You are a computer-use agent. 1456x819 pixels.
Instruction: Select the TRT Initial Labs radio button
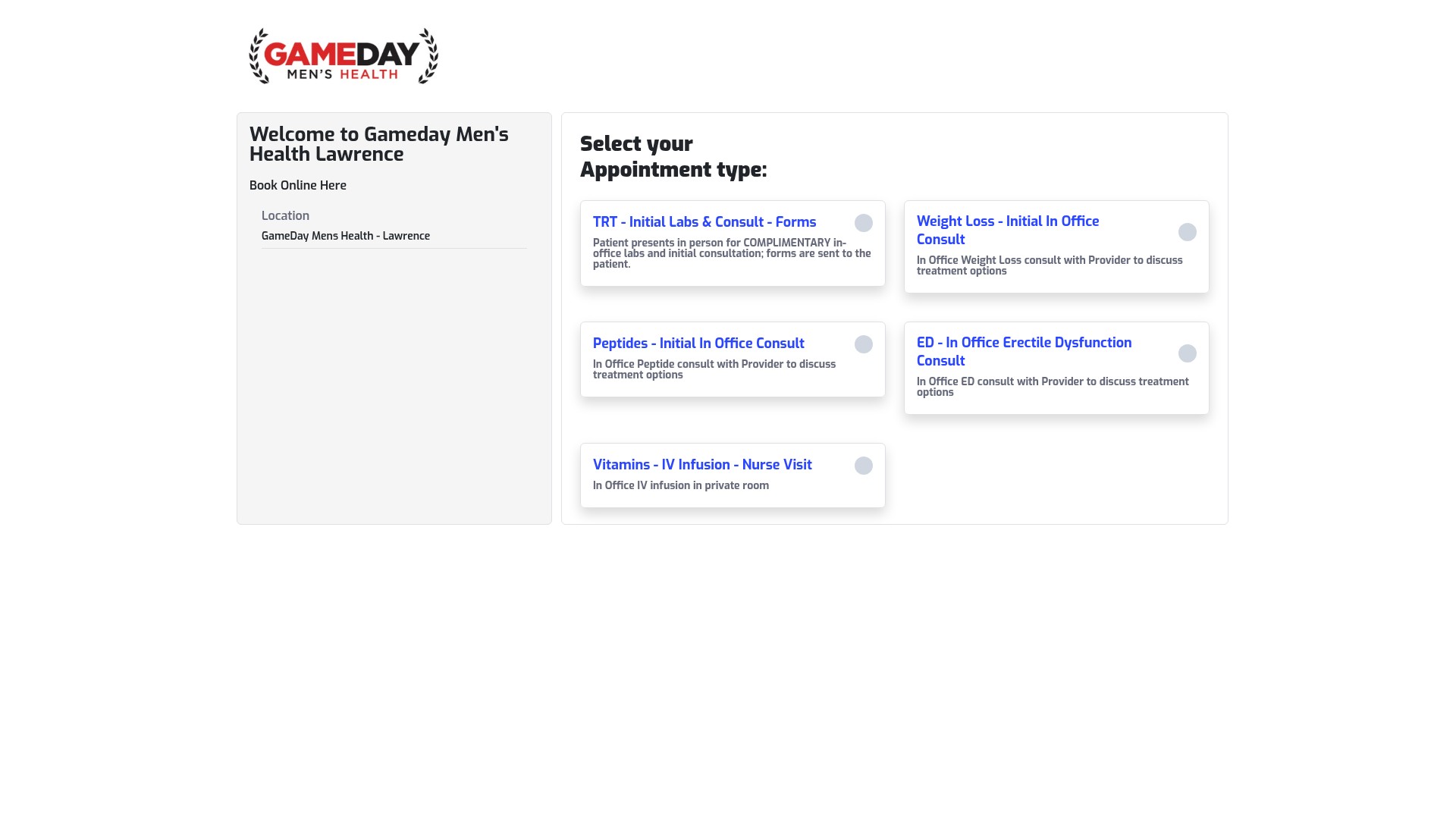coord(864,223)
